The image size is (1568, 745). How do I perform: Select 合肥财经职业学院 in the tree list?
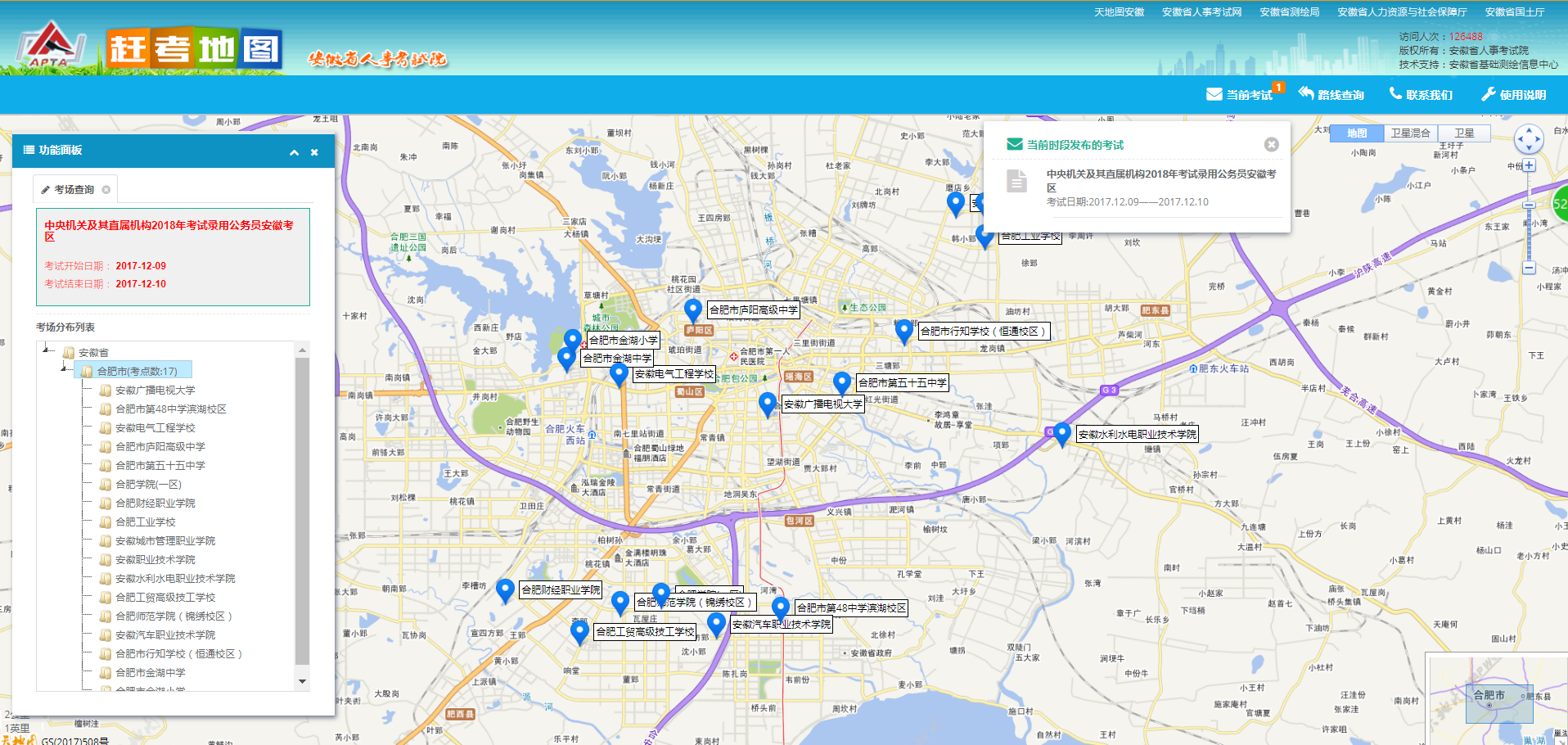(155, 503)
